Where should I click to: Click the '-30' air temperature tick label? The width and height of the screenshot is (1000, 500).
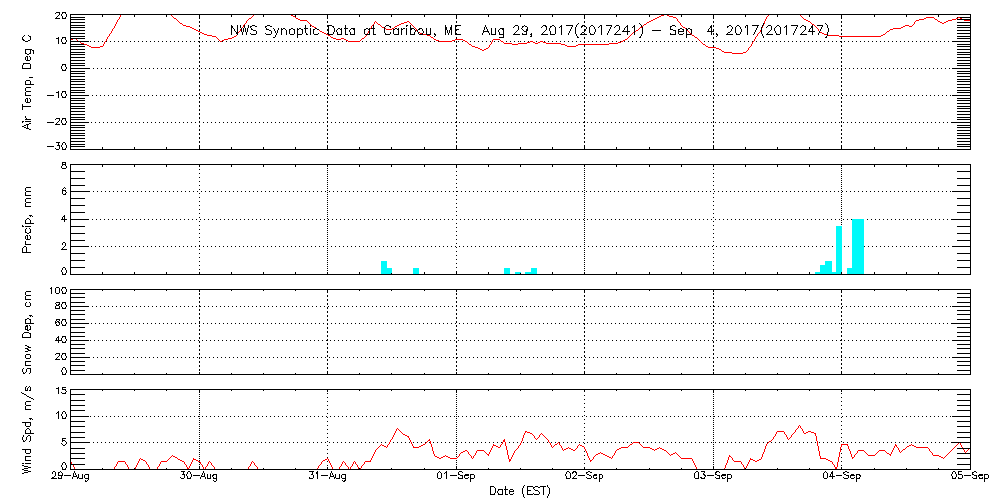pyautogui.click(x=56, y=145)
